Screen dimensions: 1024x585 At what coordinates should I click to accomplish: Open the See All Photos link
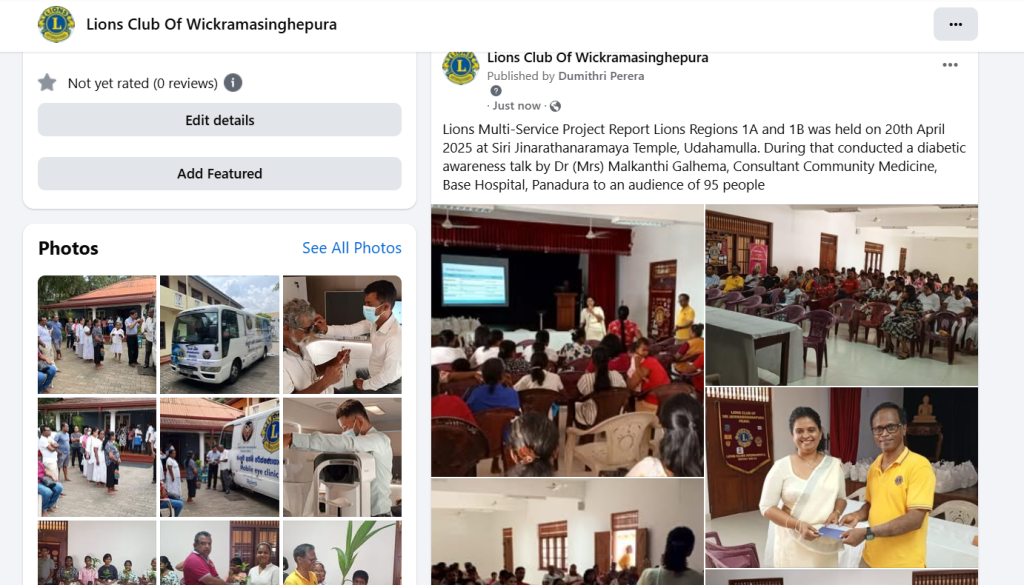[x=351, y=248]
